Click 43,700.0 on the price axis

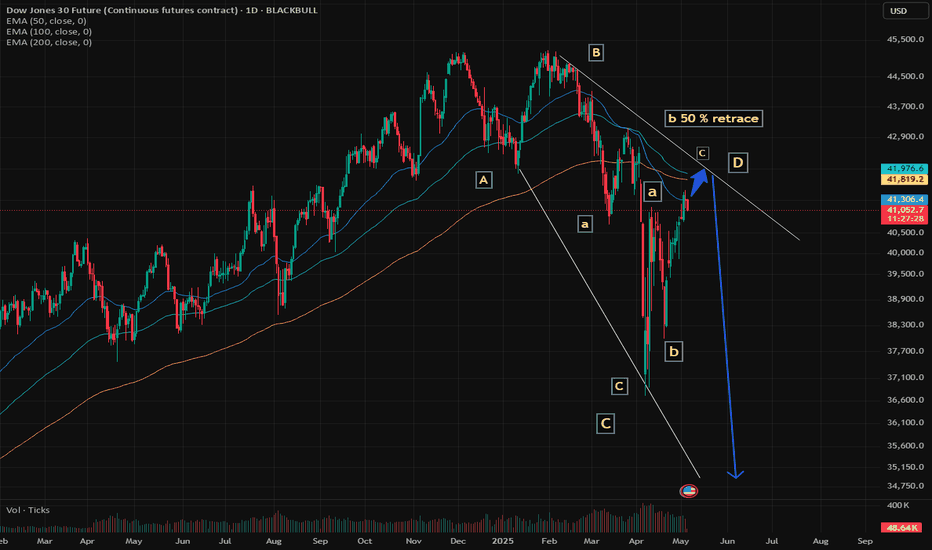tap(905, 106)
